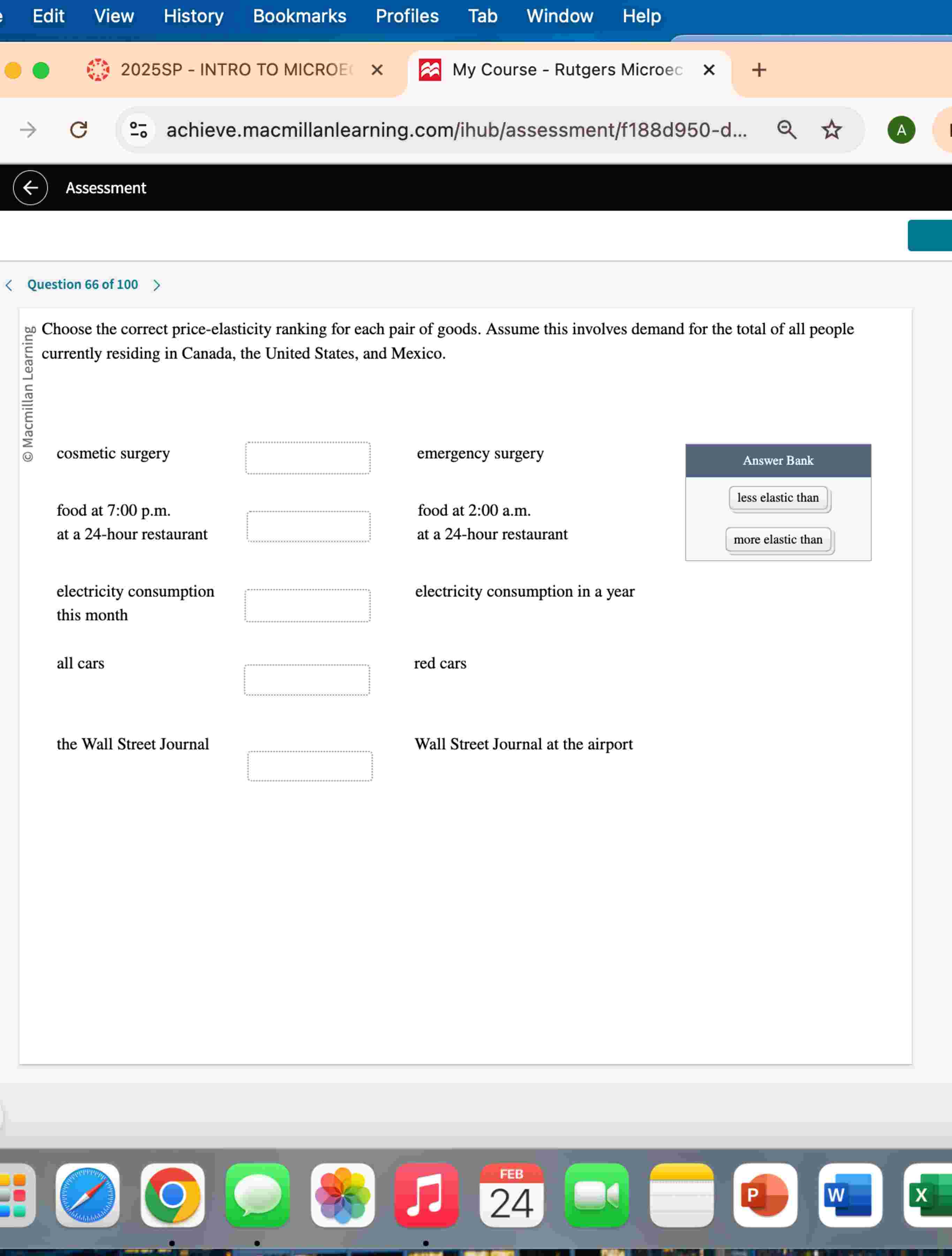The height and width of the screenshot is (1256, 952).
Task: Go to next question chevron
Action: pyautogui.click(x=157, y=285)
